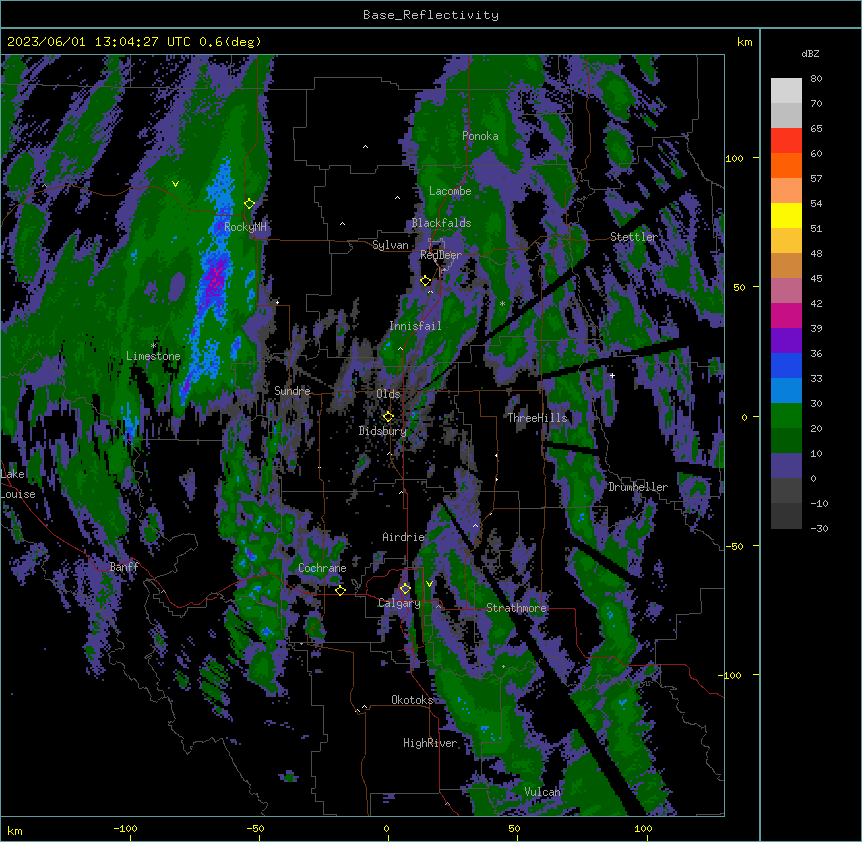
Task: Click the km unit label at bottom left
Action: [x=15, y=830]
